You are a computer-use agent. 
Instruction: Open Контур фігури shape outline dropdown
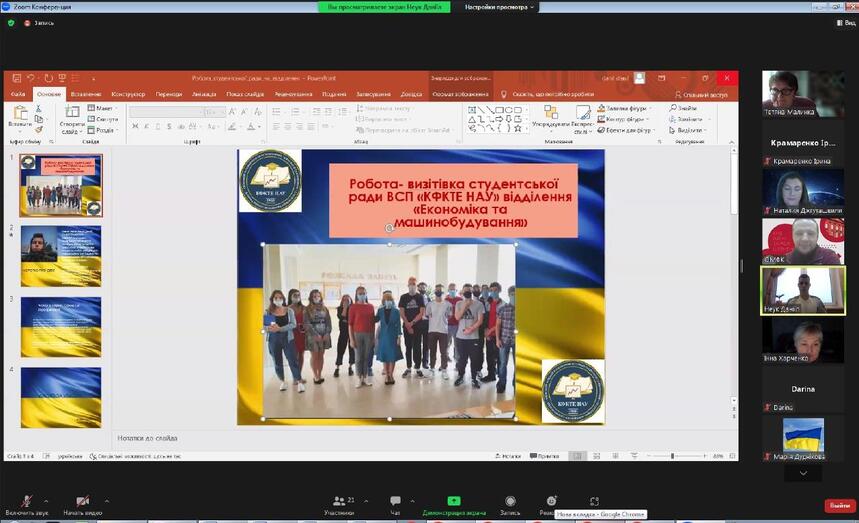(x=623, y=119)
